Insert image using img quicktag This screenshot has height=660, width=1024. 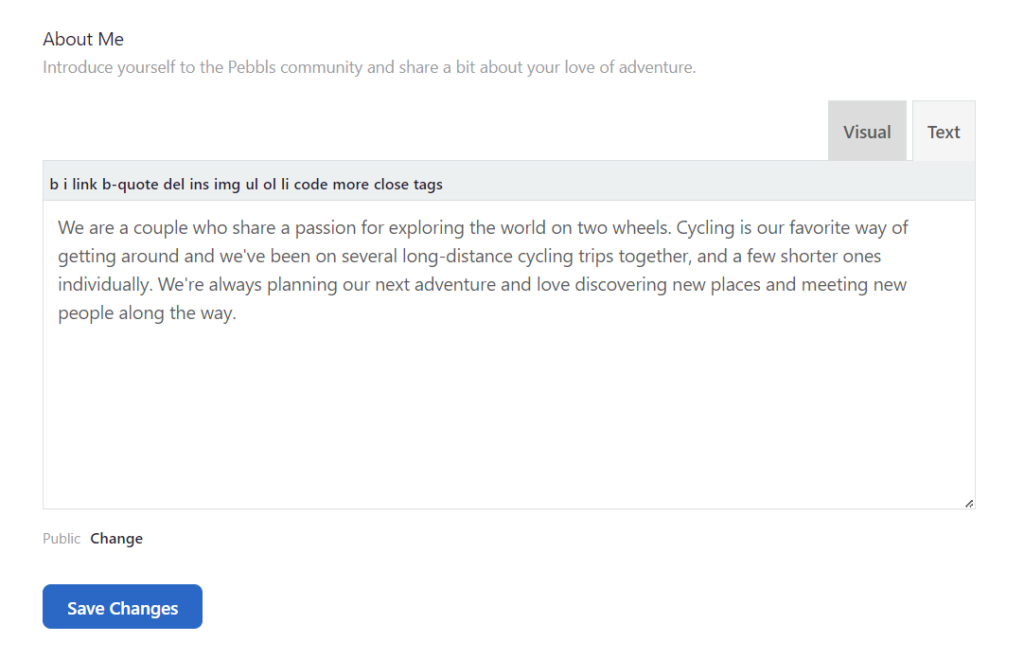(x=227, y=184)
